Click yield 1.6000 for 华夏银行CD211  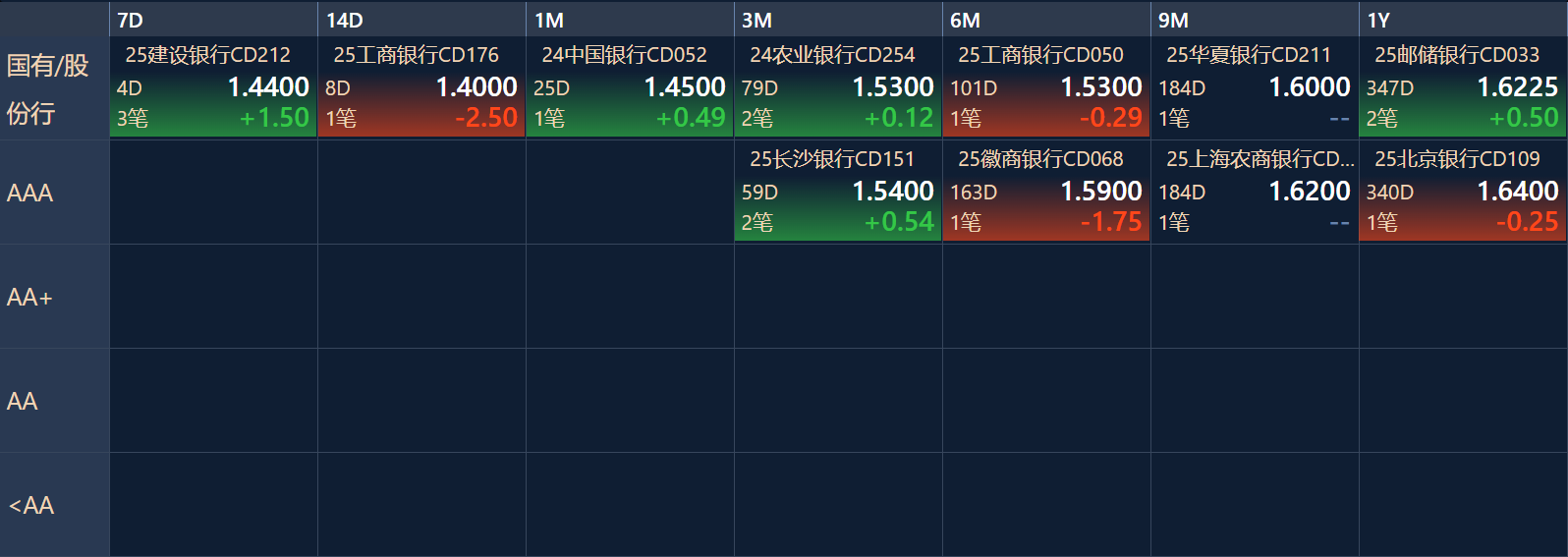(1310, 87)
